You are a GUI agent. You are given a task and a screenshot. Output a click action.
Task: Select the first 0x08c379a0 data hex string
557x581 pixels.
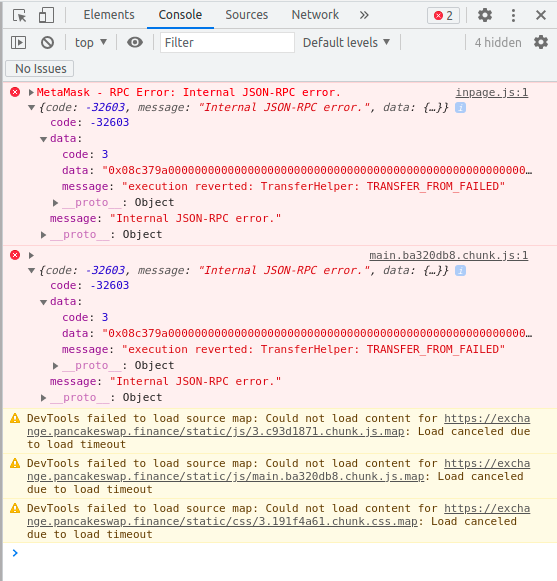tap(317, 170)
